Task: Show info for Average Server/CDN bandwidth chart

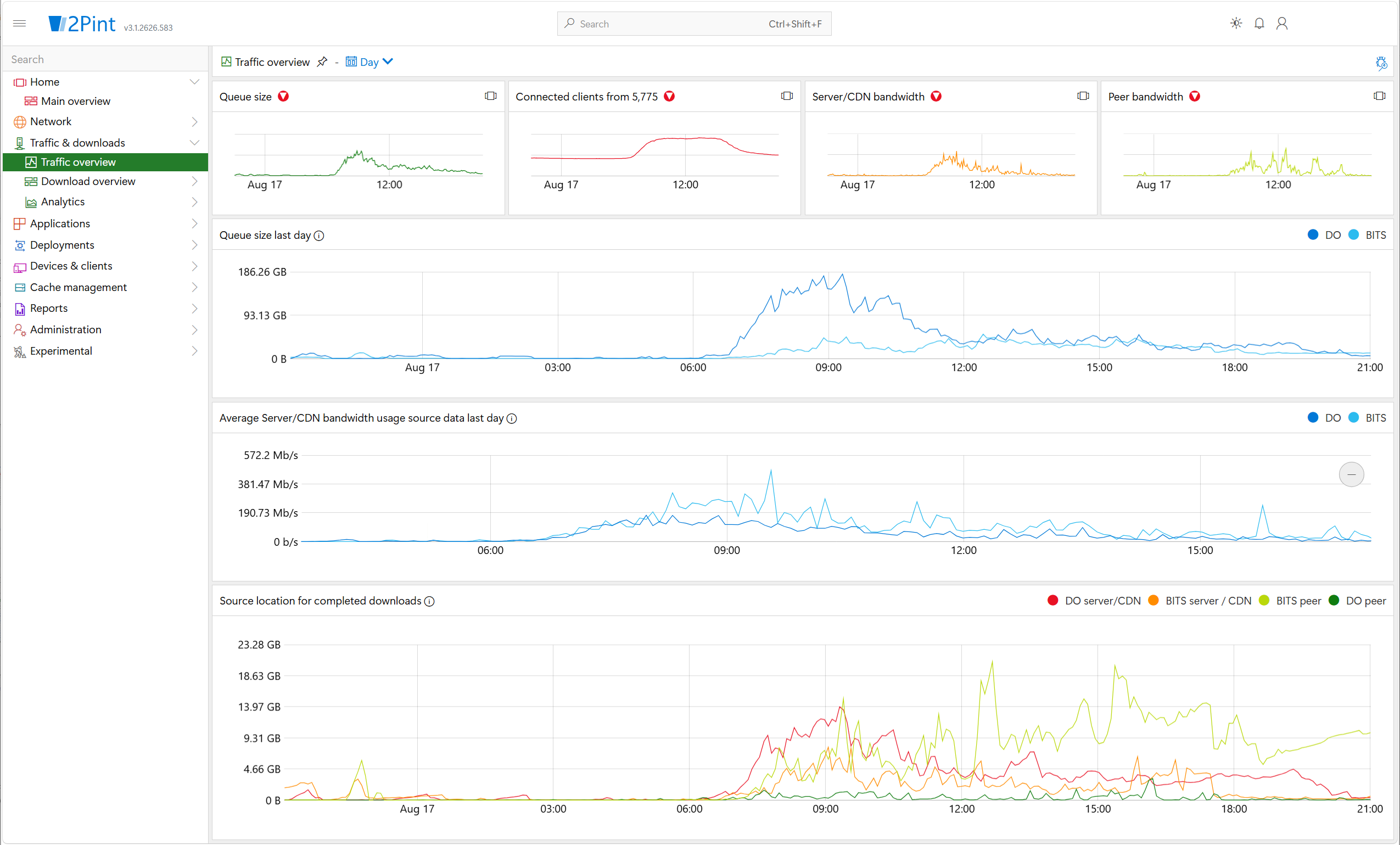Action: click(x=511, y=418)
